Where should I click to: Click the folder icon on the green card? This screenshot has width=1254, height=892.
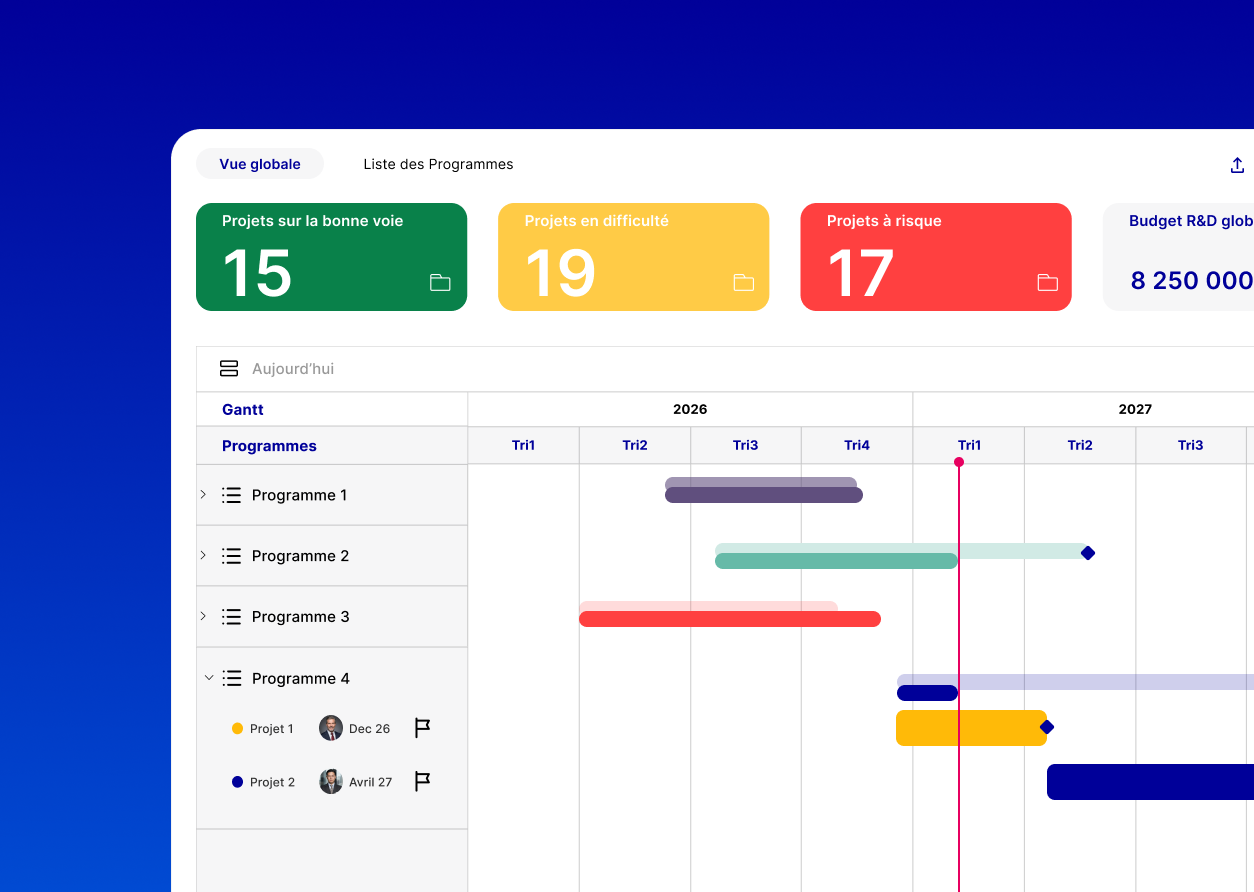[440, 282]
